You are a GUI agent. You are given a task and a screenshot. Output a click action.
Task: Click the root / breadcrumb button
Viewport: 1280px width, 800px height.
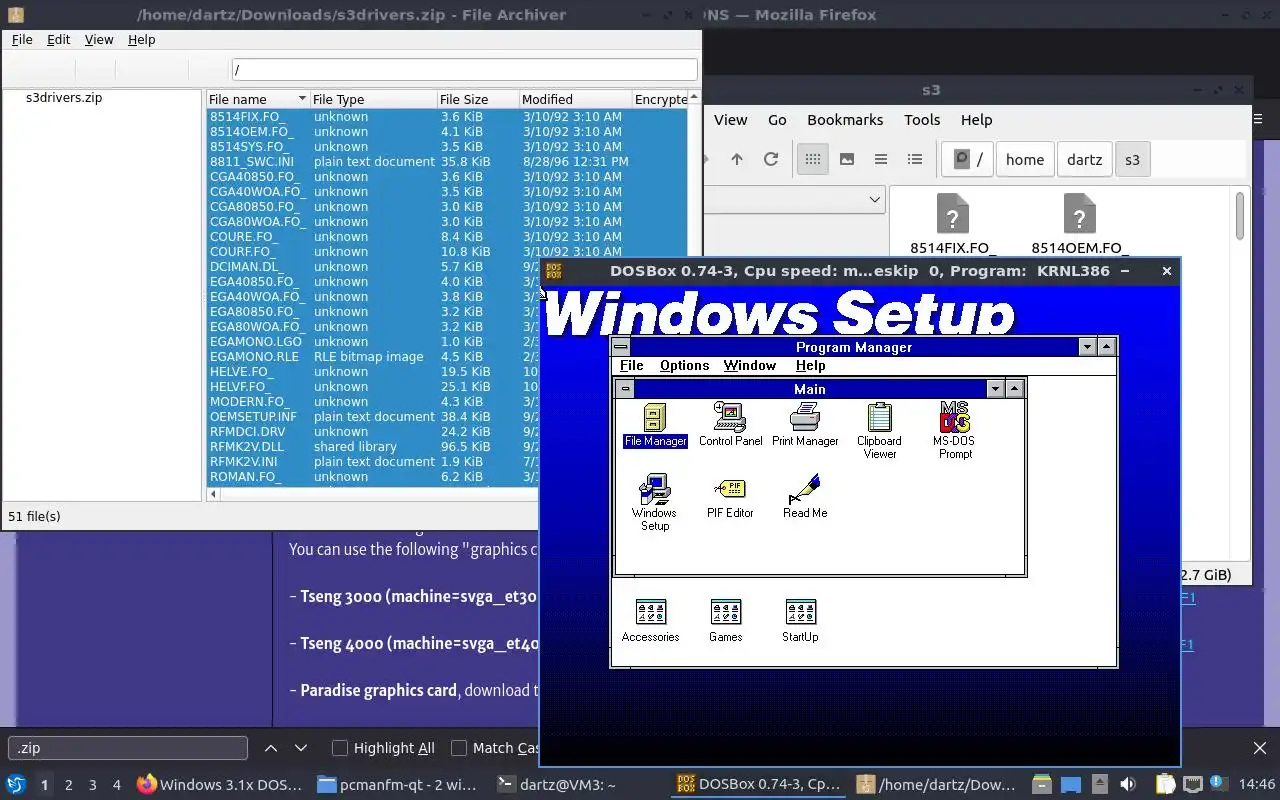coord(969,159)
